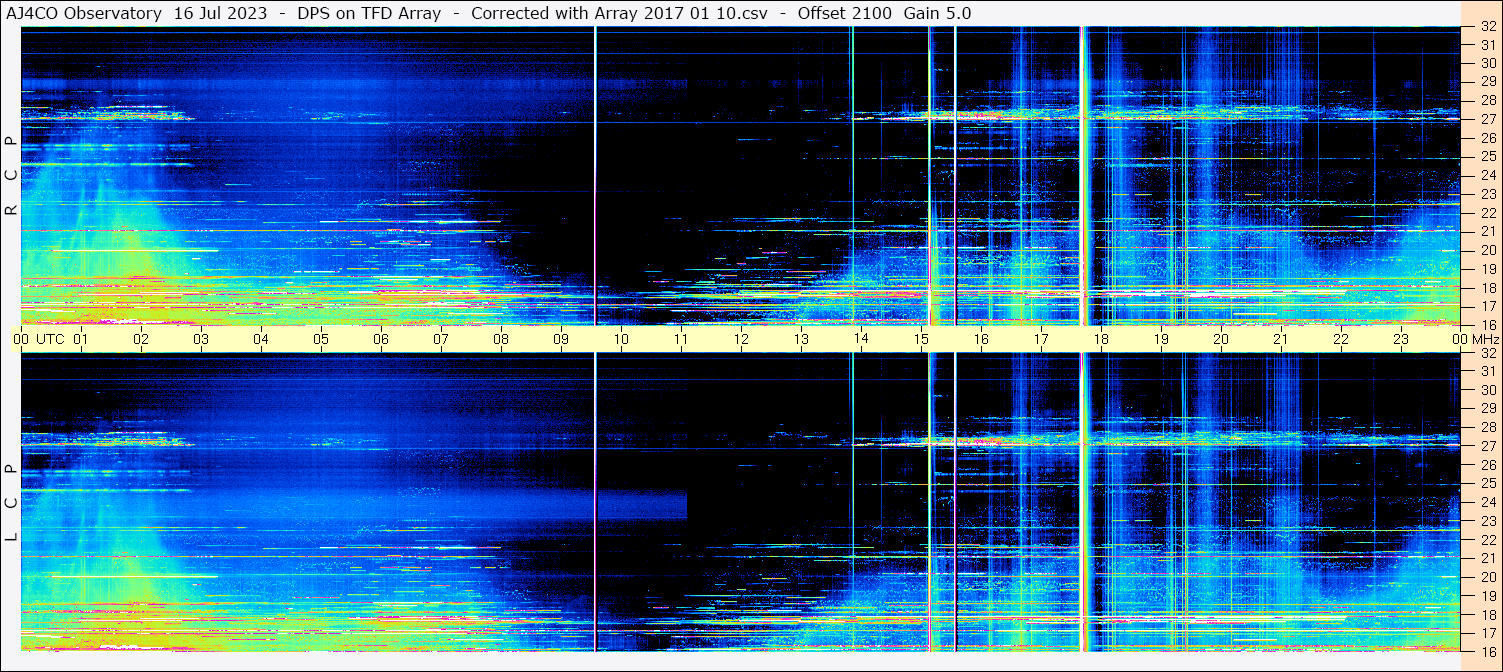Click the 27 MHz tick label, RCP panel
The height and width of the screenshot is (672, 1503).
coord(1488,119)
